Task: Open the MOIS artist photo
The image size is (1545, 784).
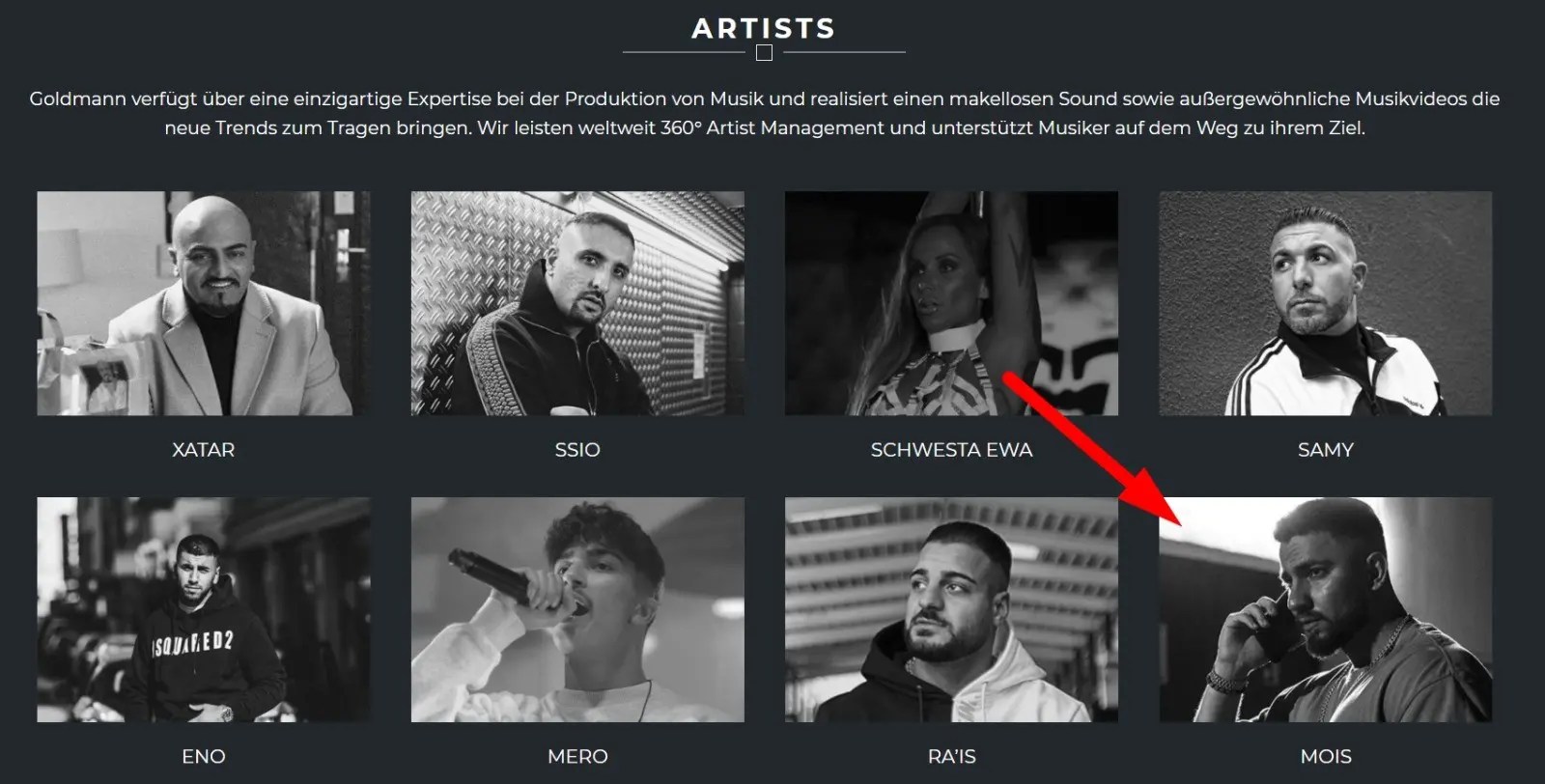Action: [1325, 609]
